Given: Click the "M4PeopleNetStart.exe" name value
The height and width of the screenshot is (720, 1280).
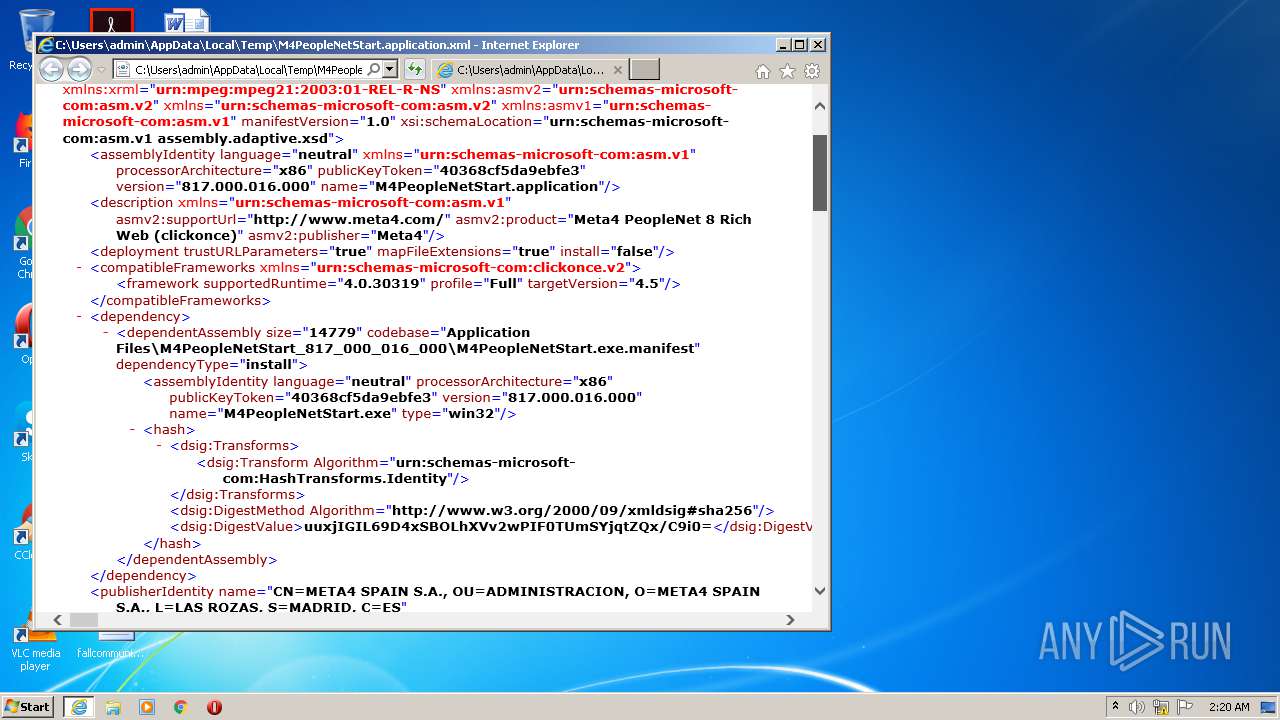Looking at the screenshot, I should point(307,414).
